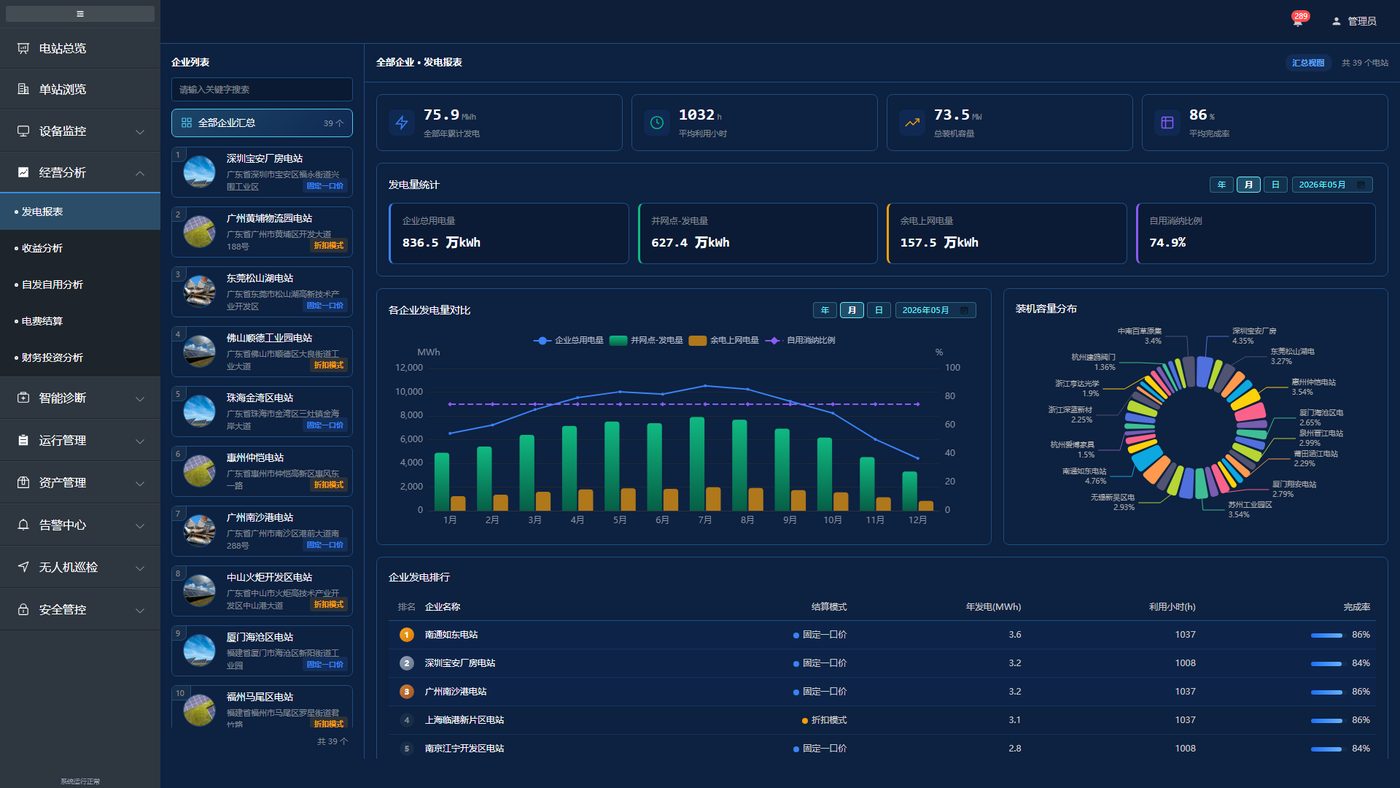Select 日 granularity in 发电量统计
Image resolution: width=1400 pixels, height=788 pixels.
tap(1275, 185)
